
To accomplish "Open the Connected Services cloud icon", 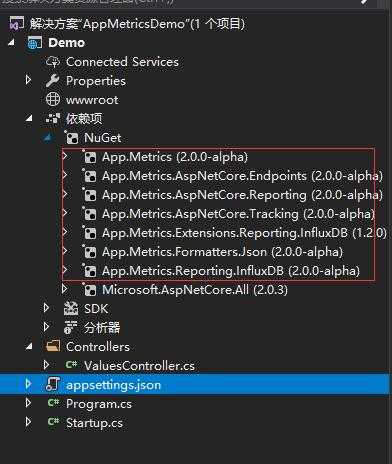I will [53, 62].
